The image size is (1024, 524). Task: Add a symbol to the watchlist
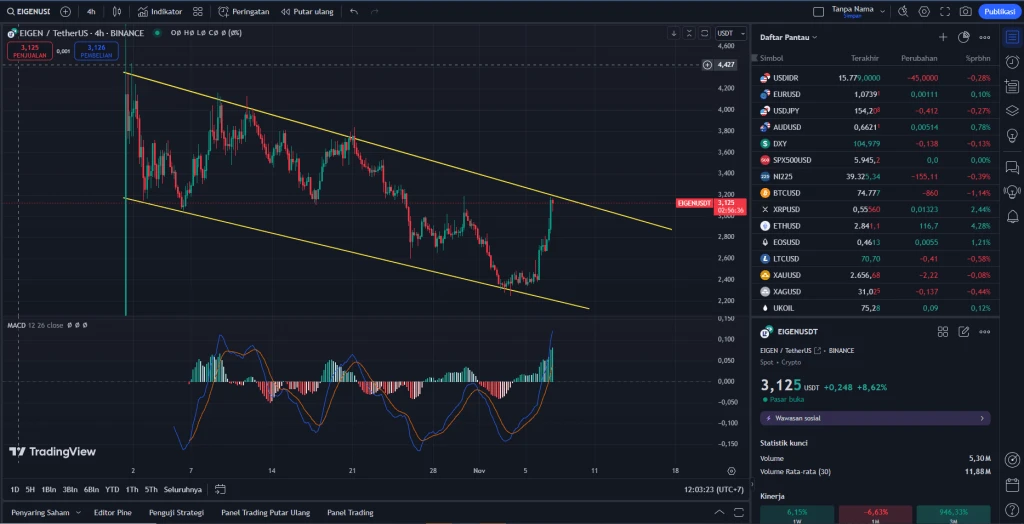942,37
